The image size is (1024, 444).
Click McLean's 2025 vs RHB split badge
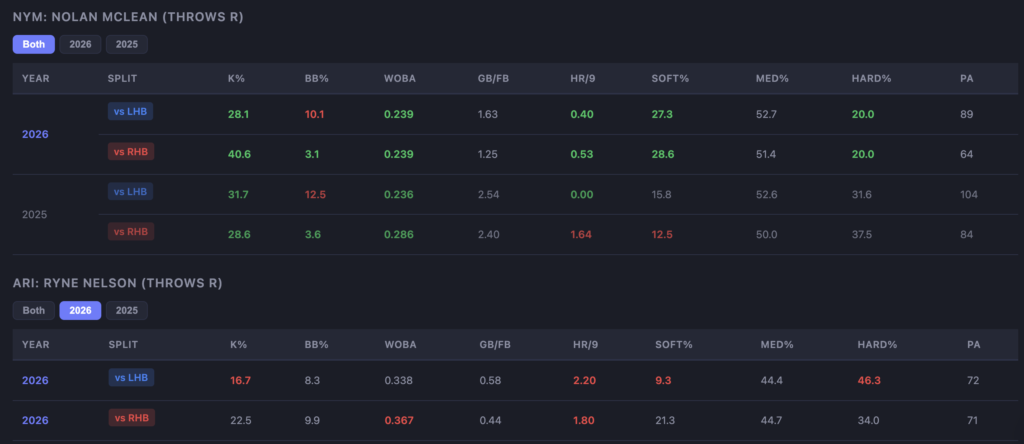[x=131, y=231]
